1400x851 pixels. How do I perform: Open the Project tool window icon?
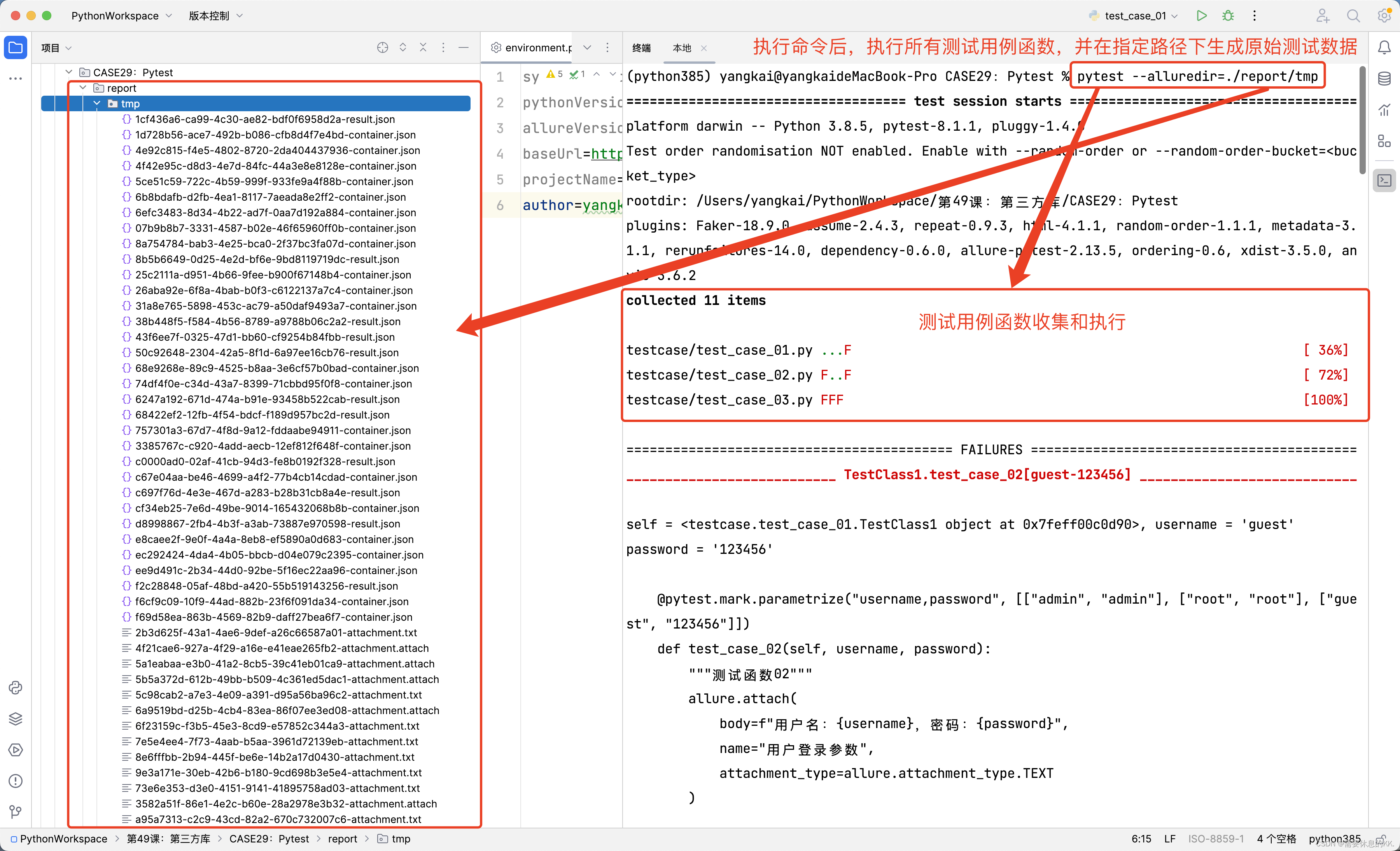click(15, 48)
